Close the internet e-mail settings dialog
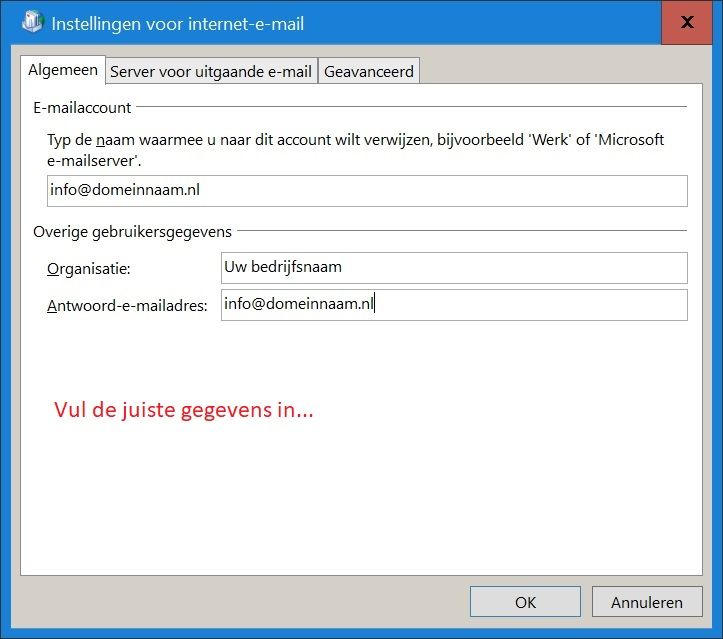Viewport: 723px width, 639px height. pos(687,22)
